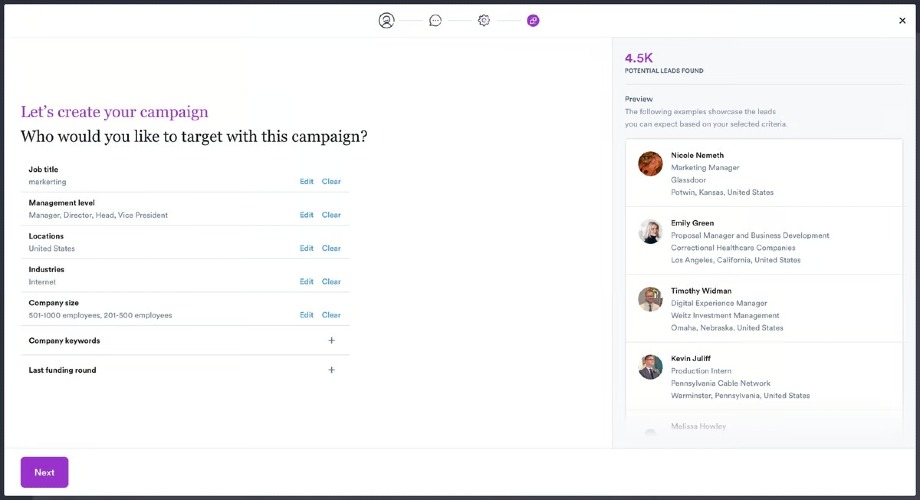Screen dimensions: 920x500
Task: Click 'Production Intern' title text
Action: coord(701,371)
